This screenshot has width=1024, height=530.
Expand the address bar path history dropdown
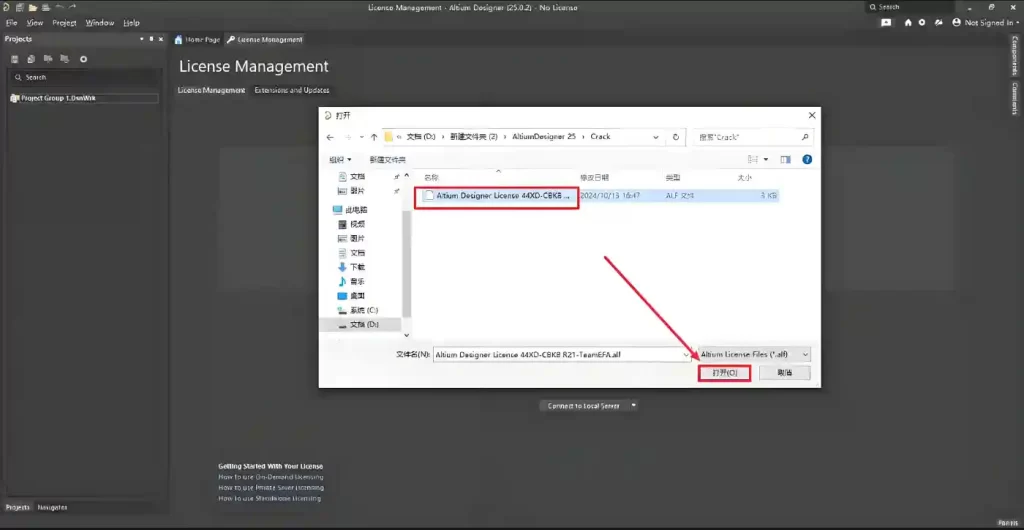point(655,137)
